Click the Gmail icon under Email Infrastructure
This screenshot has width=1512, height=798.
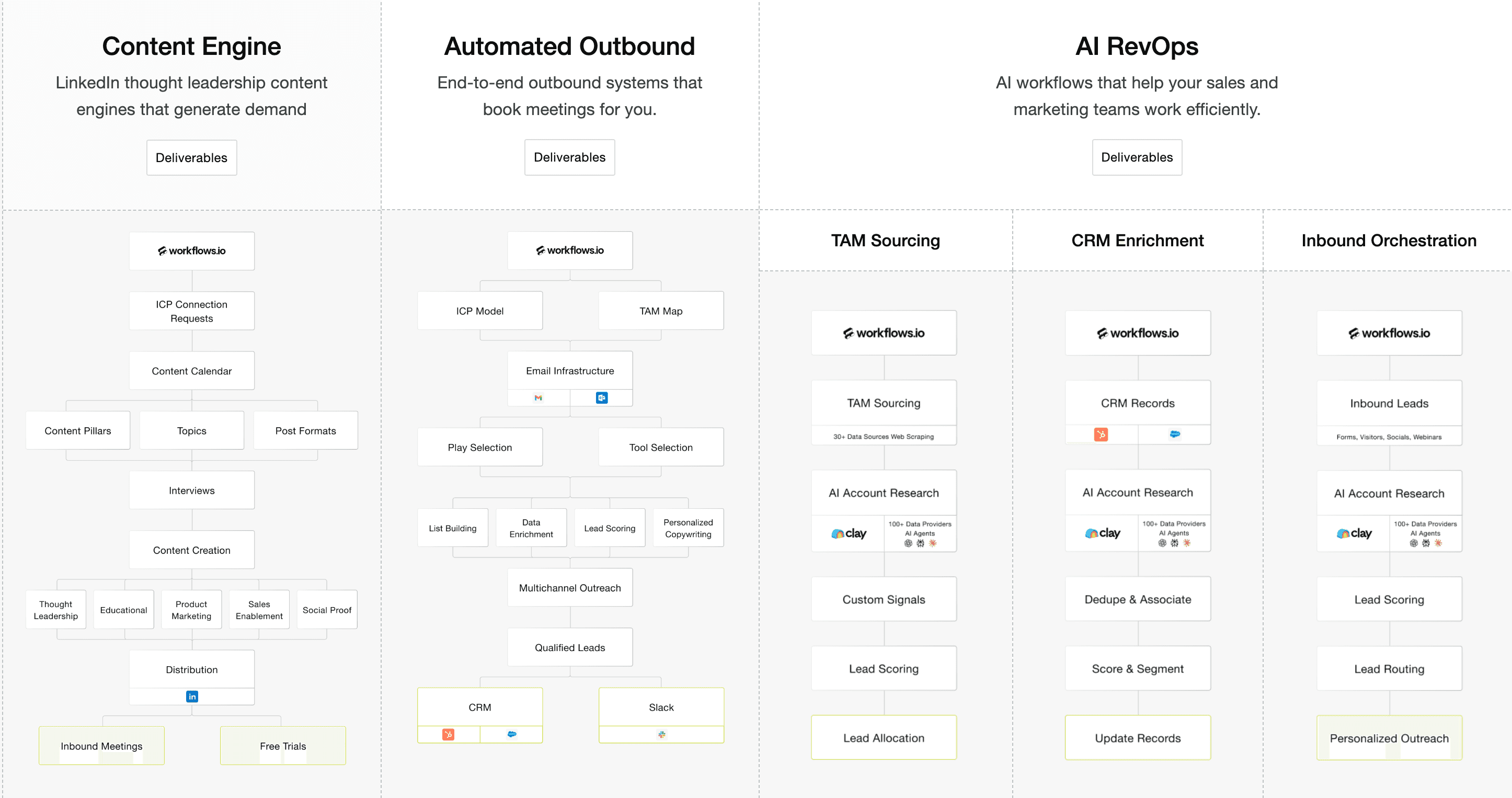[x=538, y=398]
